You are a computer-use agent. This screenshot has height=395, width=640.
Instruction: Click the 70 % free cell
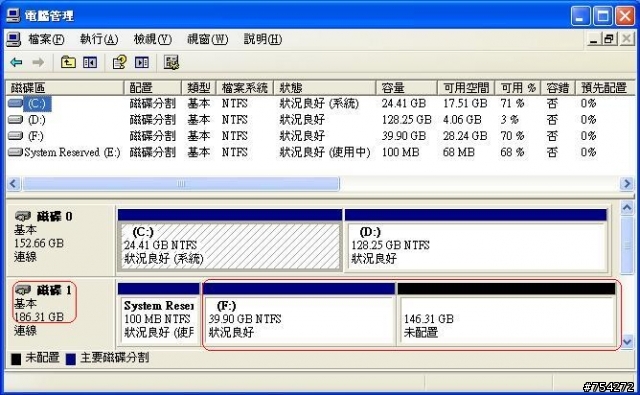[512, 135]
